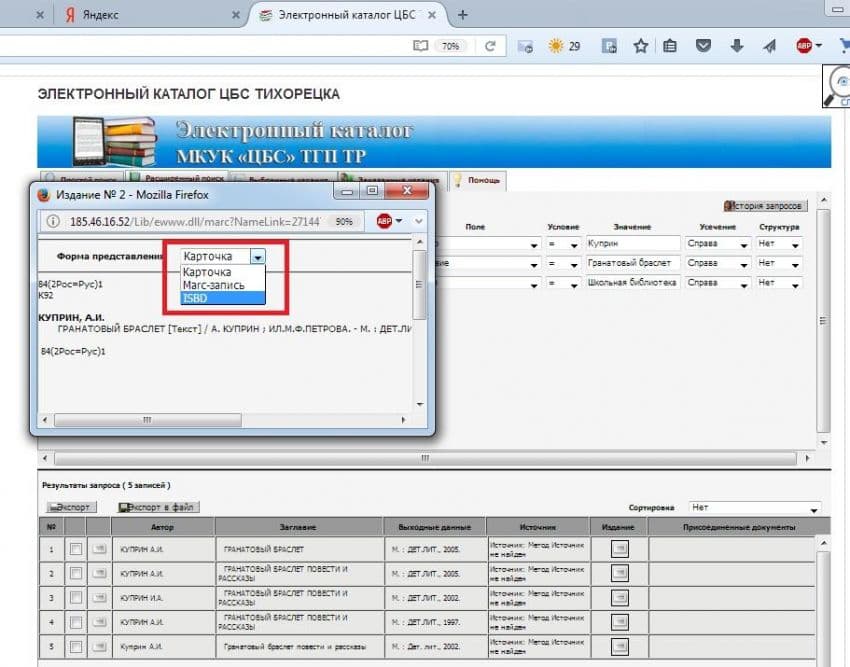Click the image icon right of reload button
Screen dimensions: 850x667
point(525,47)
